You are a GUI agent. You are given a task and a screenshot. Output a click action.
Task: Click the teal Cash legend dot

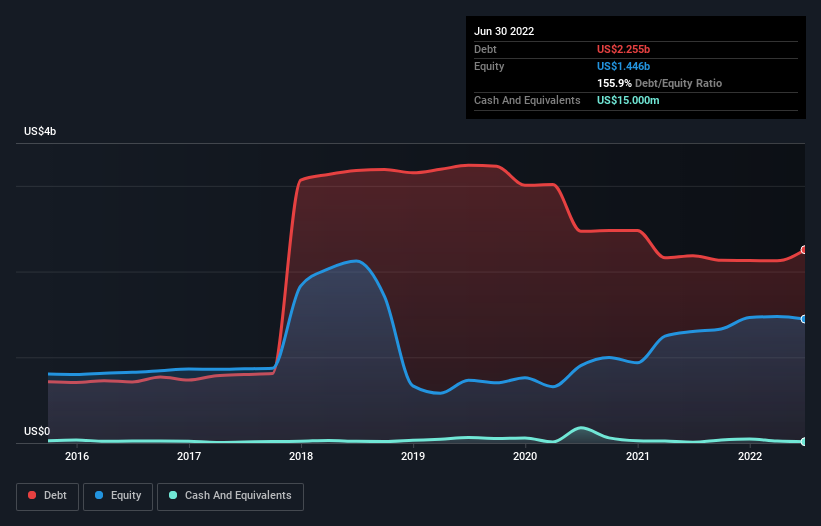click(173, 495)
